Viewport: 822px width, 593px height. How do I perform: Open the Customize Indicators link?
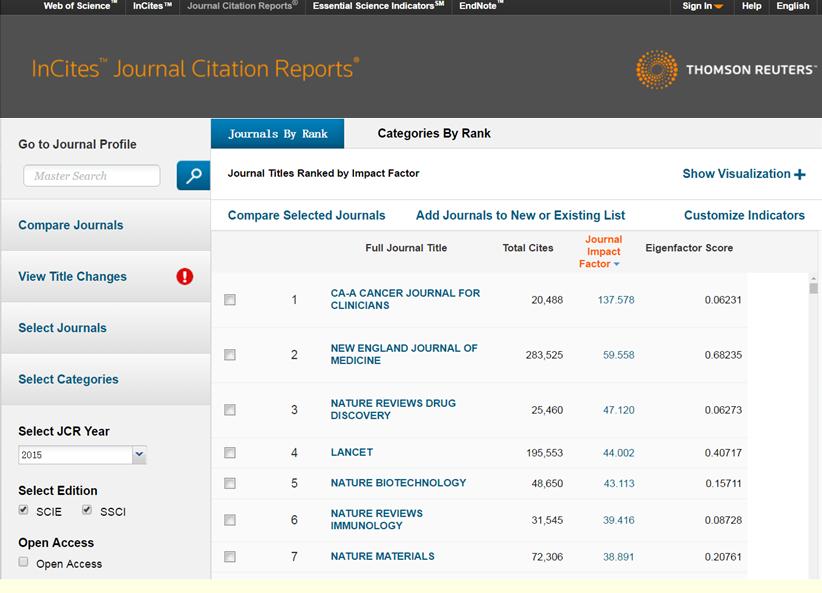click(744, 215)
